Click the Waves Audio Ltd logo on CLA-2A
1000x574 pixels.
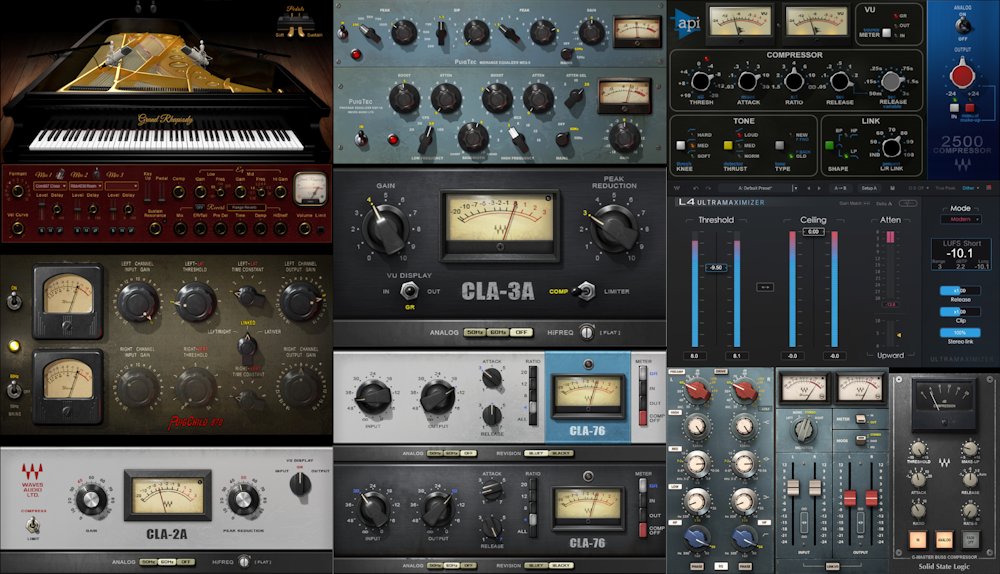coord(33,480)
